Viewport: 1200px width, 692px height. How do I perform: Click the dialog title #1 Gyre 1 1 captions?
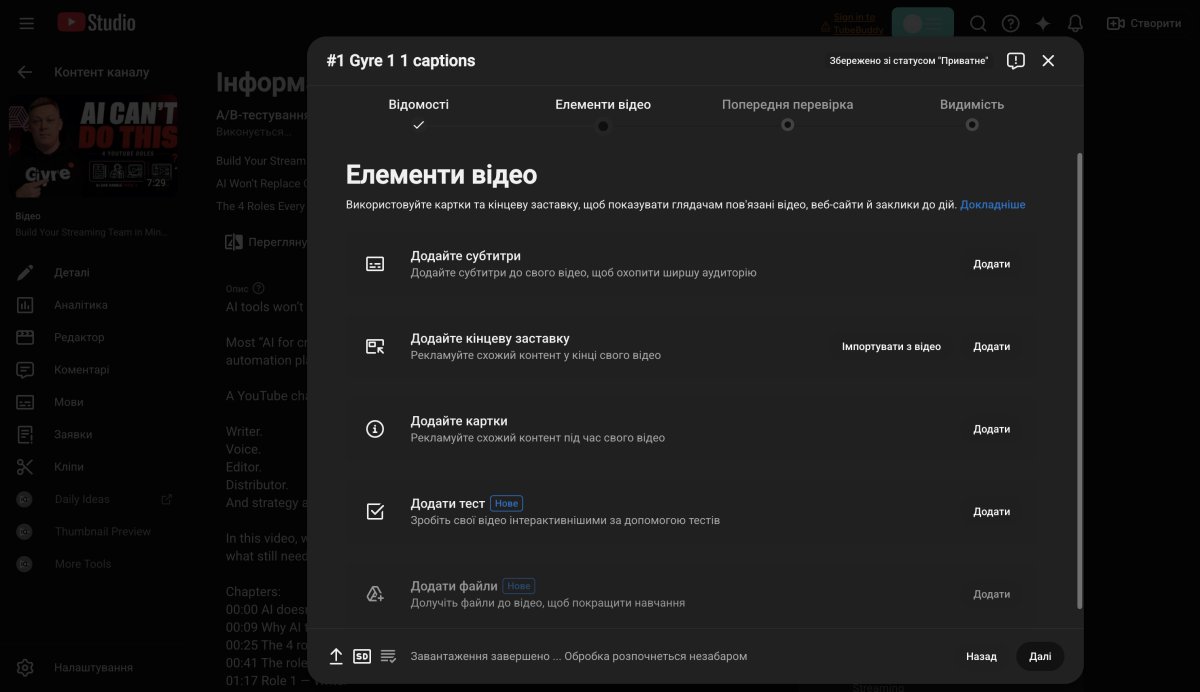tap(401, 61)
